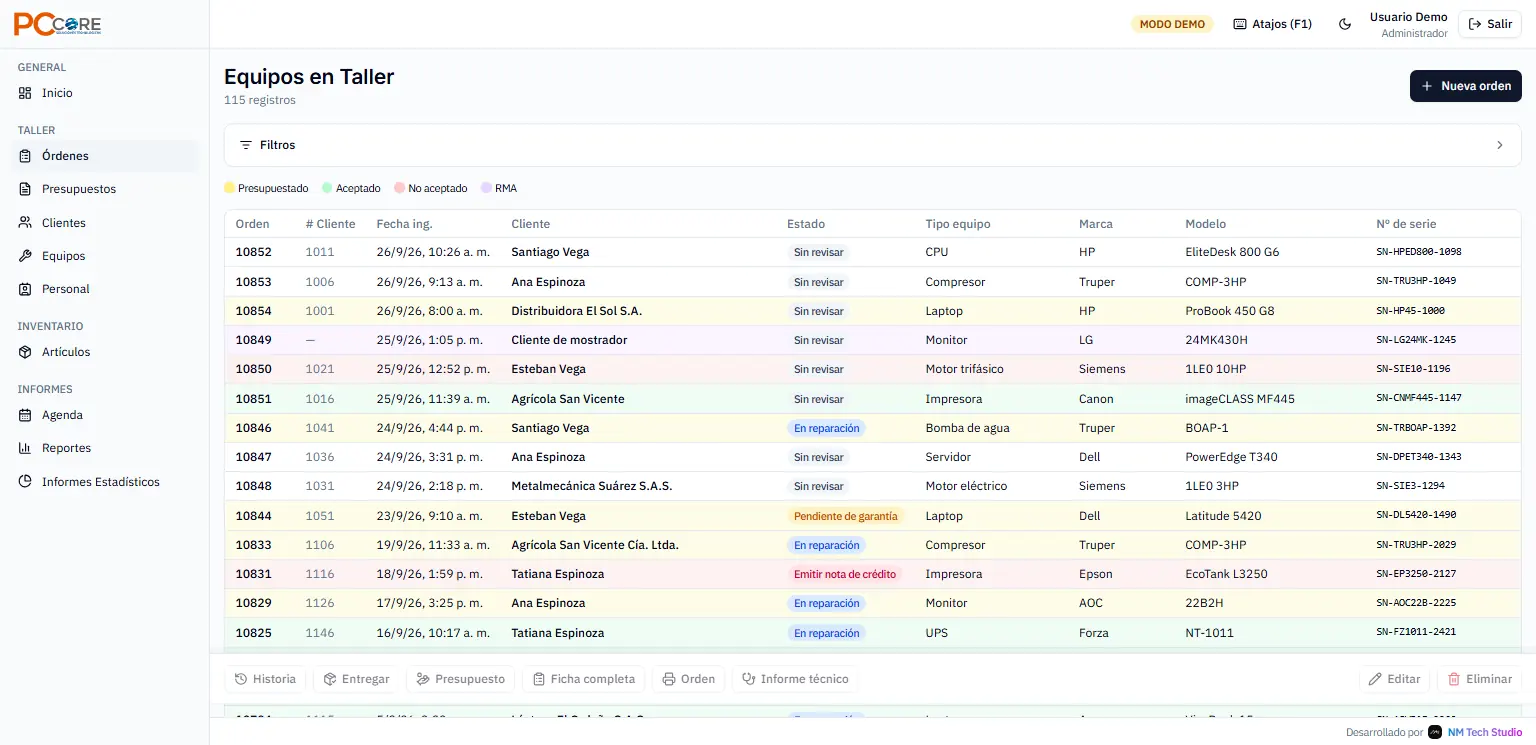Screen dimensions: 1536x745
Task: Click the Orden print button
Action: pyautogui.click(x=688, y=679)
